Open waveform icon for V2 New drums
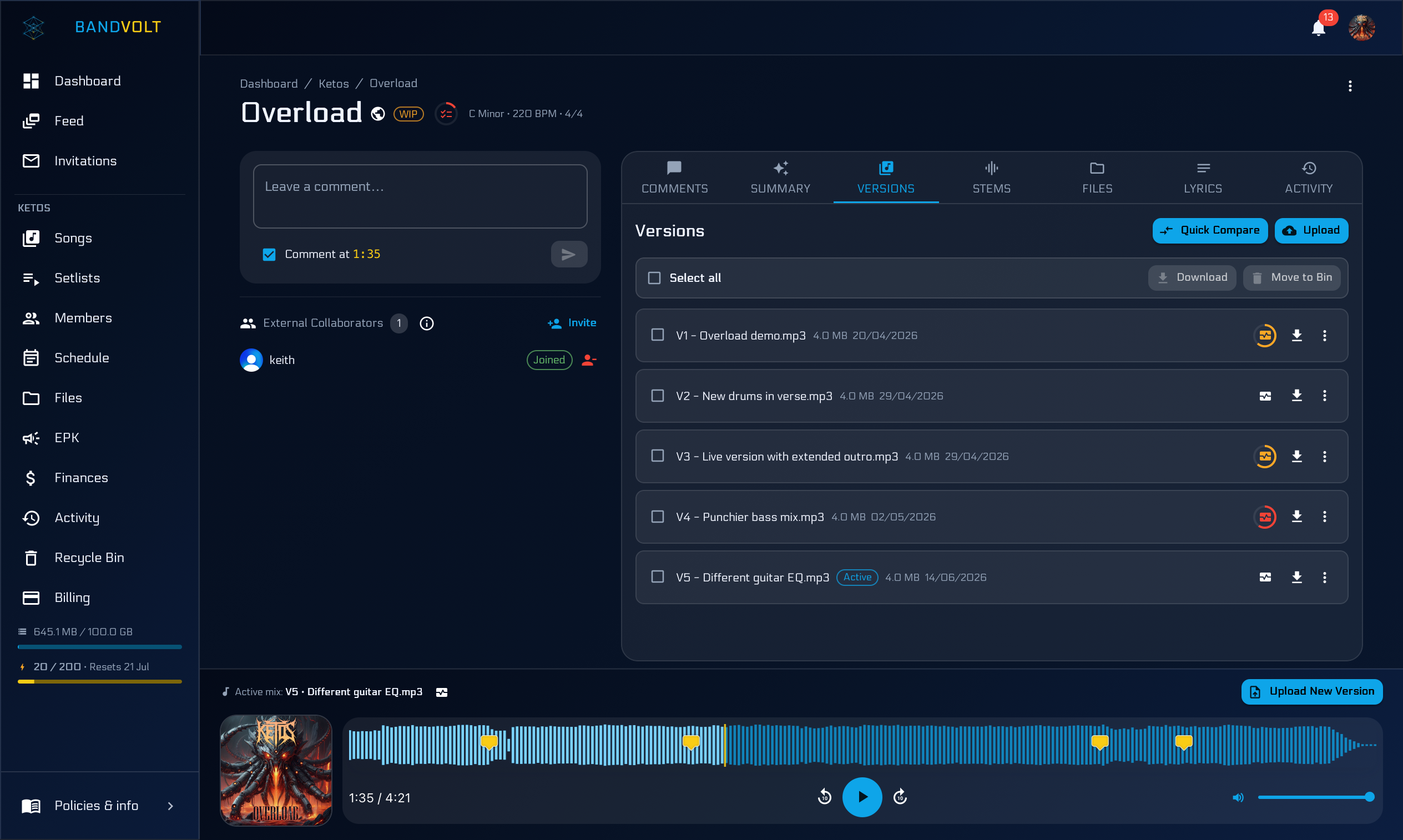Viewport: 1403px width, 840px height. tap(1265, 396)
